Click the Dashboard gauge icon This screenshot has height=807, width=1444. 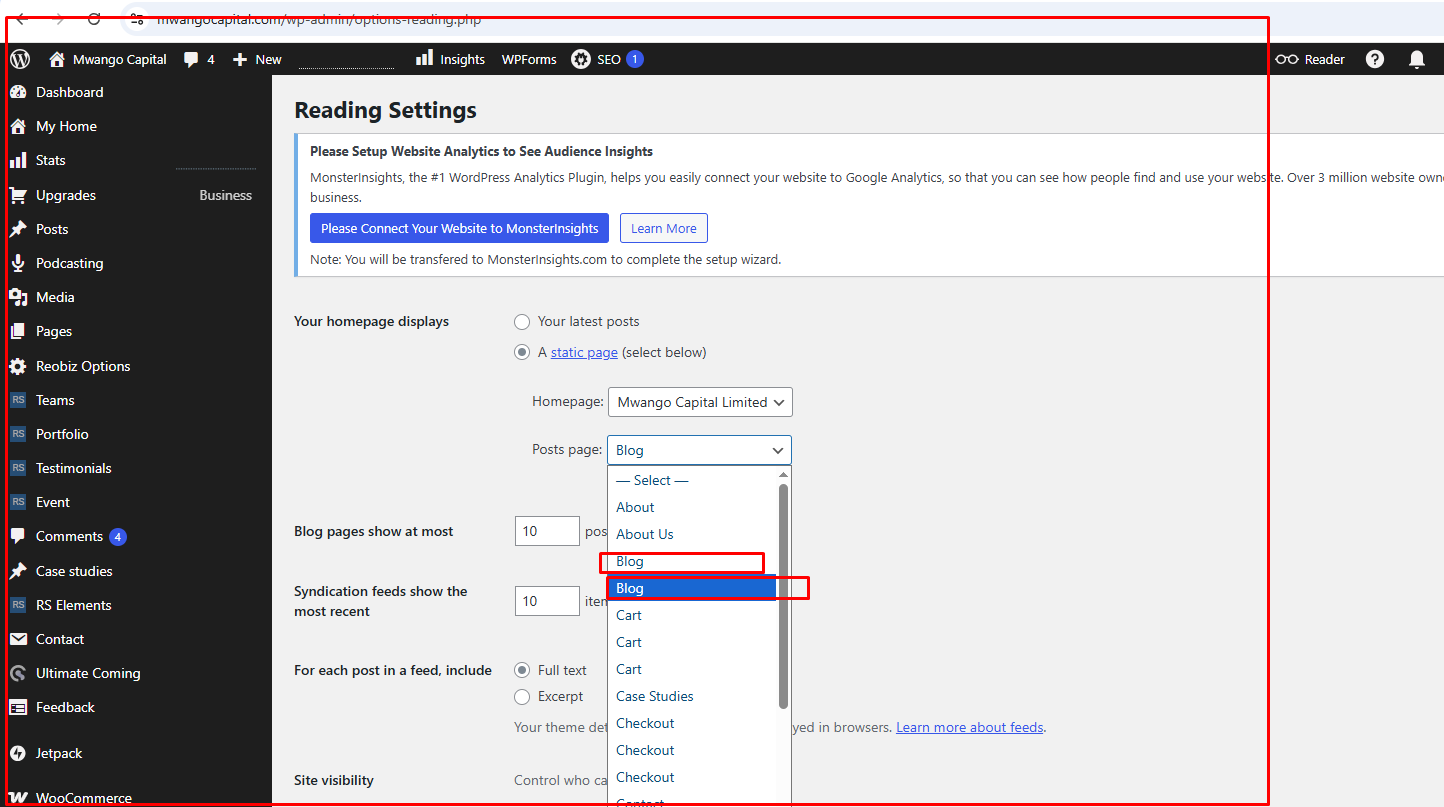[18, 92]
